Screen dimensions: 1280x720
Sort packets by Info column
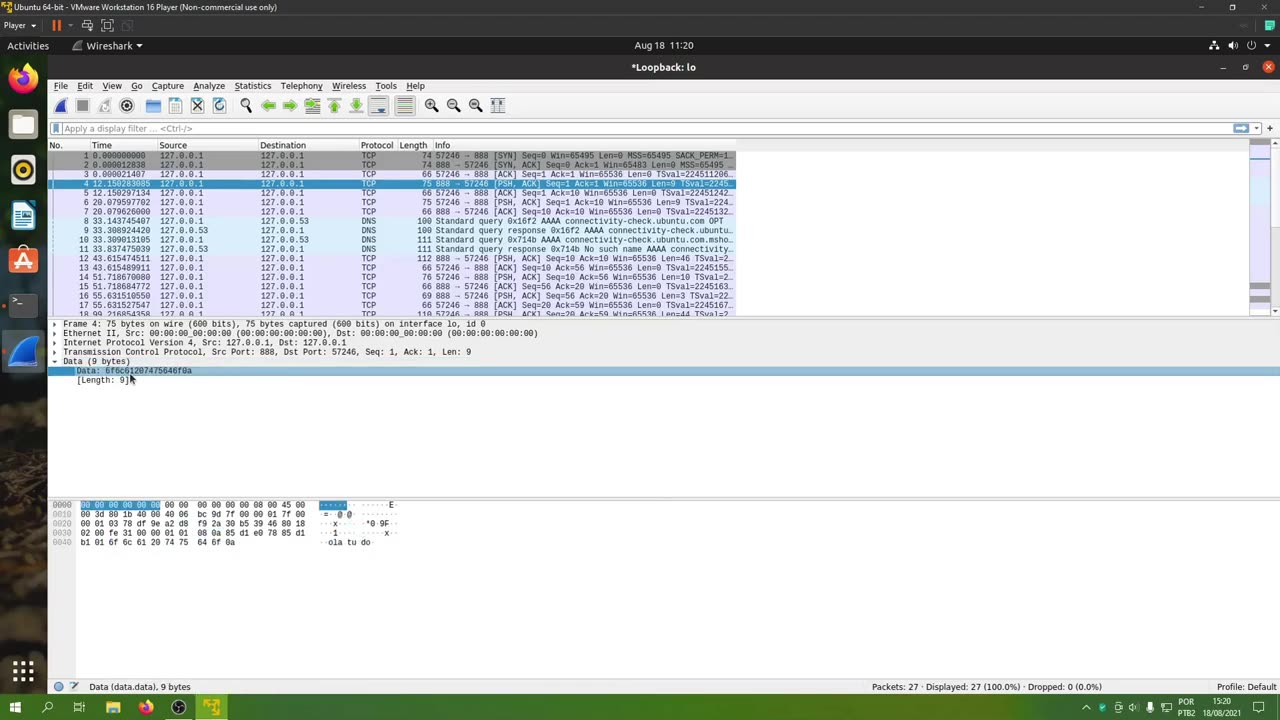tap(585, 145)
